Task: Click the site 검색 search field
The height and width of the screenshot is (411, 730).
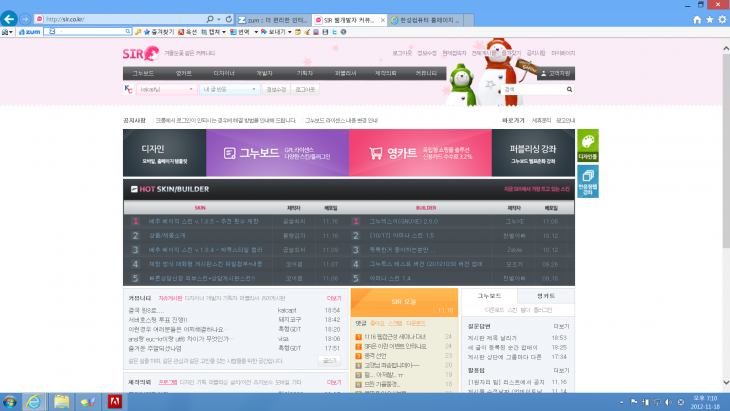Action: tap(535, 89)
